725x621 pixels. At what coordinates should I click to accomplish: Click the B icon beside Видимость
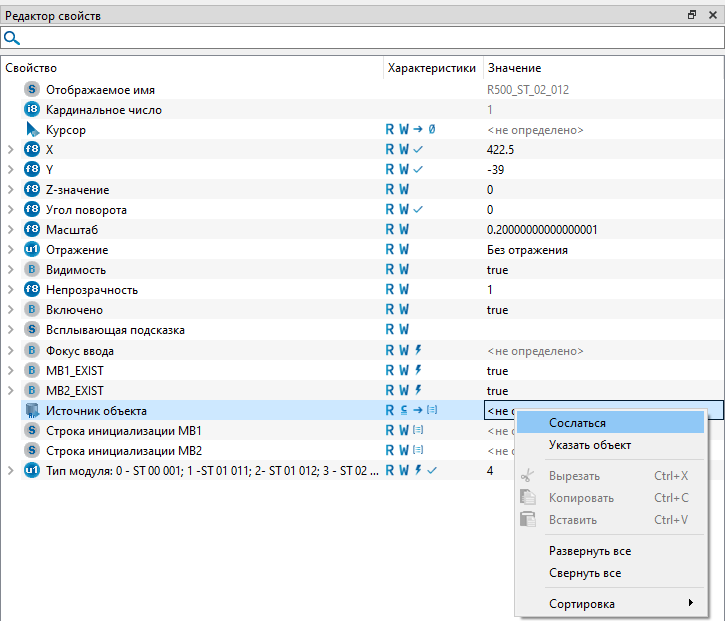point(32,270)
